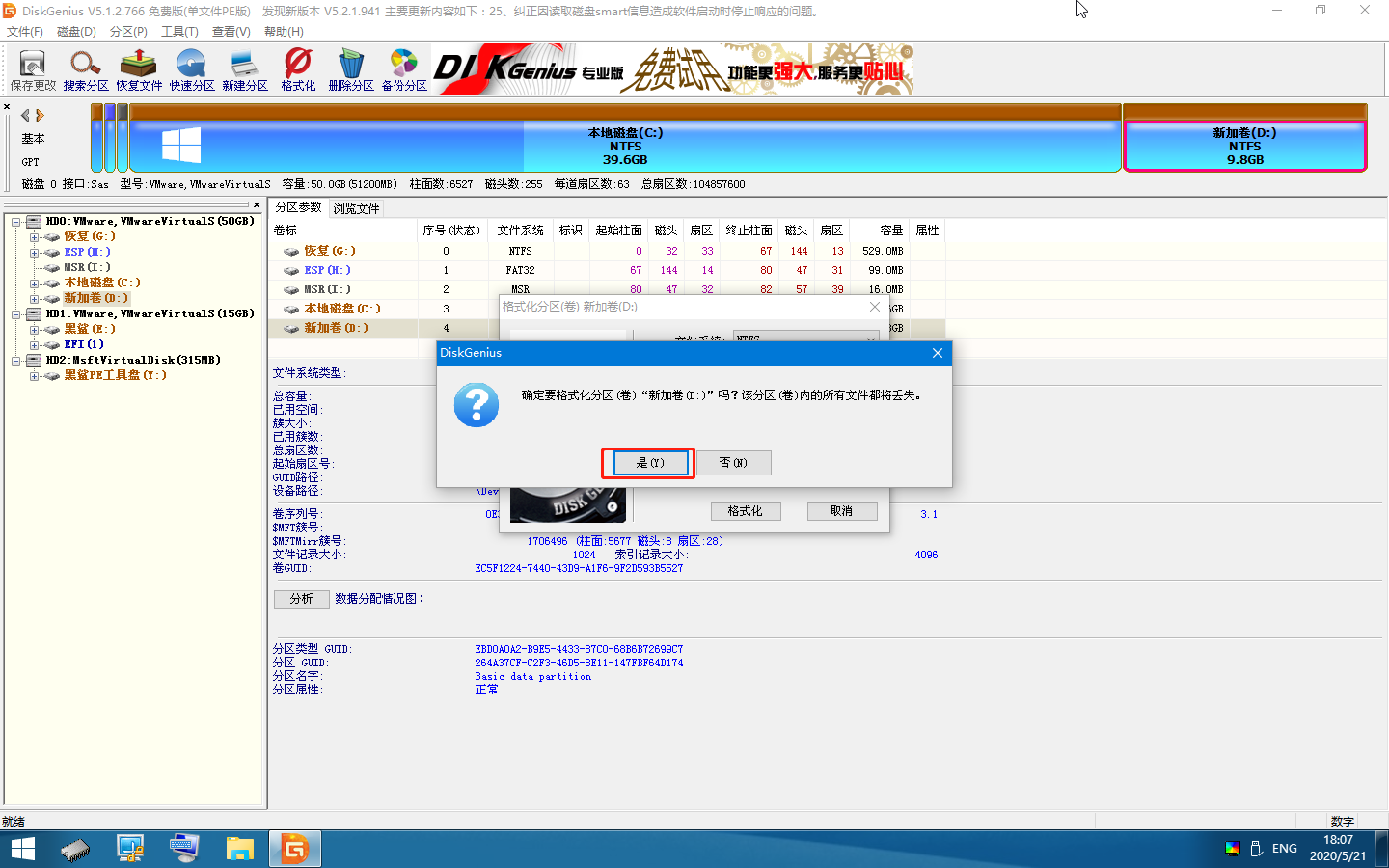Collapse the HD1 VMware 15GB disk node
Screen dimensions: 1389x868
(x=16, y=314)
